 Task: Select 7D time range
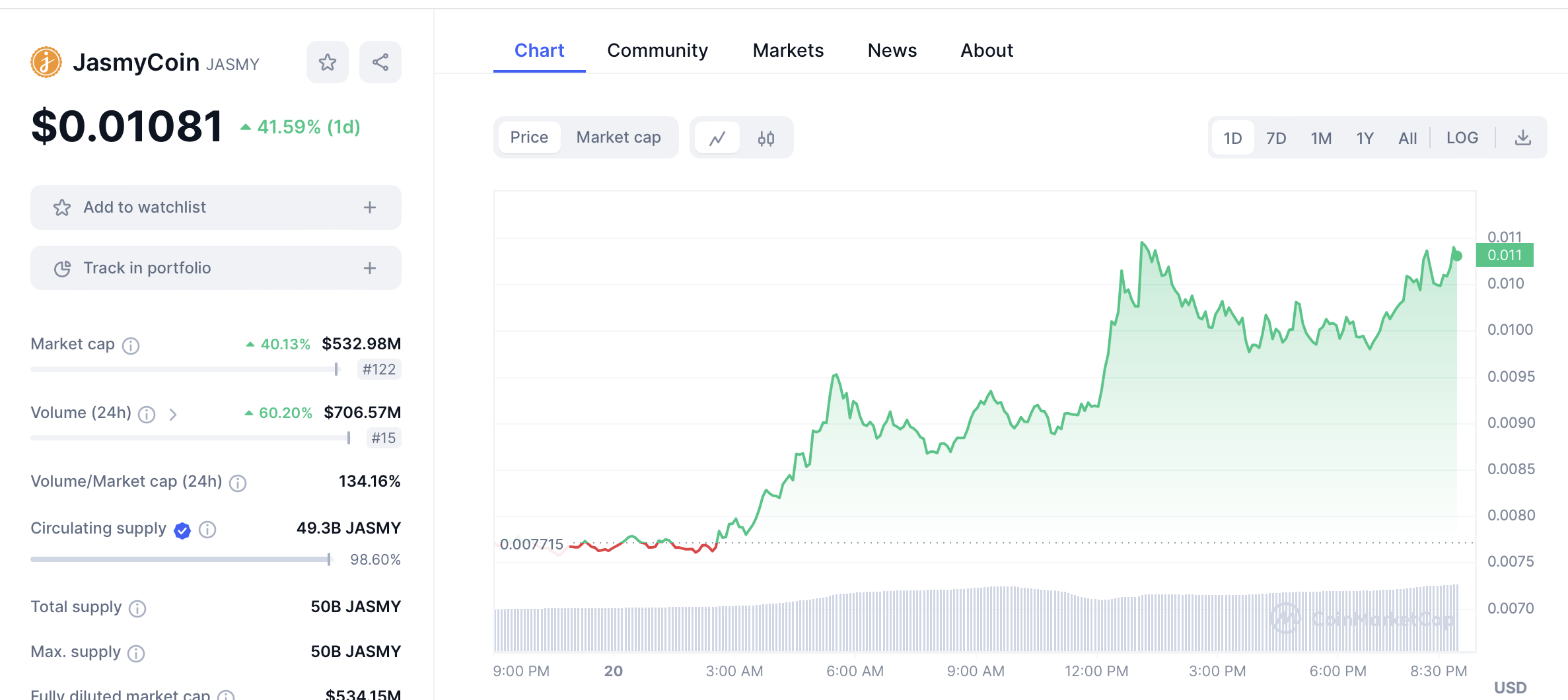(x=1276, y=138)
